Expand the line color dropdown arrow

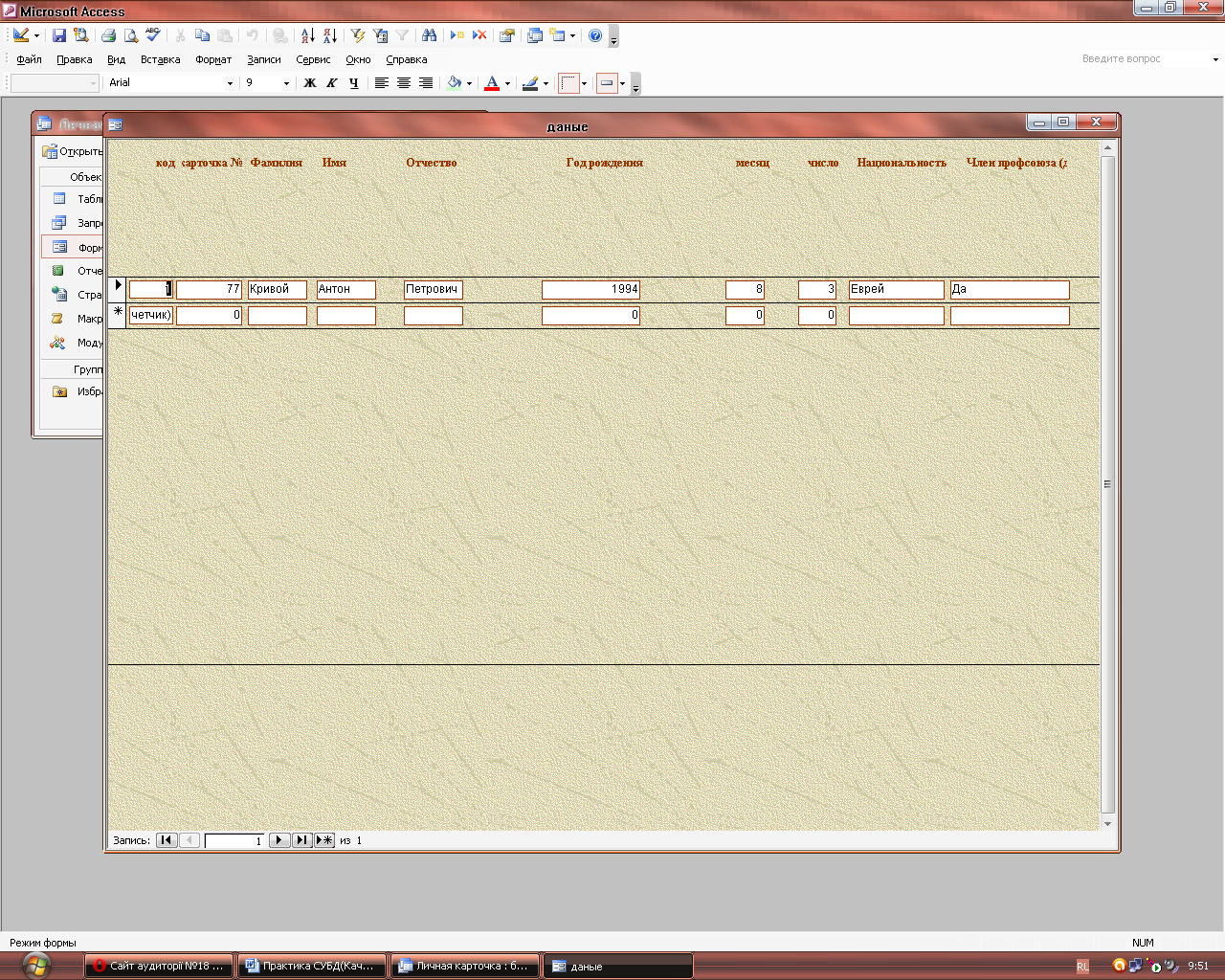[546, 83]
